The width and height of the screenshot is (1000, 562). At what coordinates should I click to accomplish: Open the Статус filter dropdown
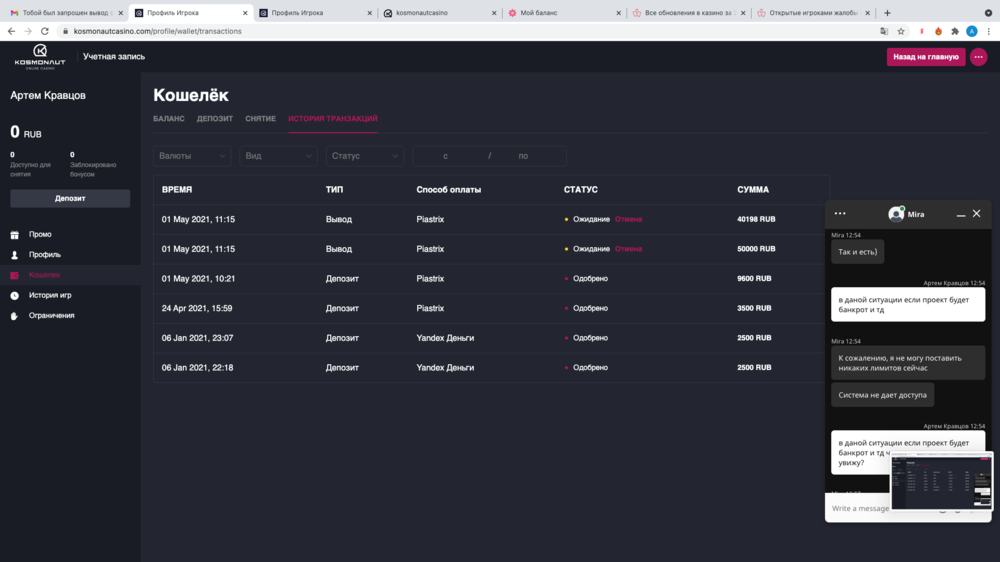pos(364,156)
